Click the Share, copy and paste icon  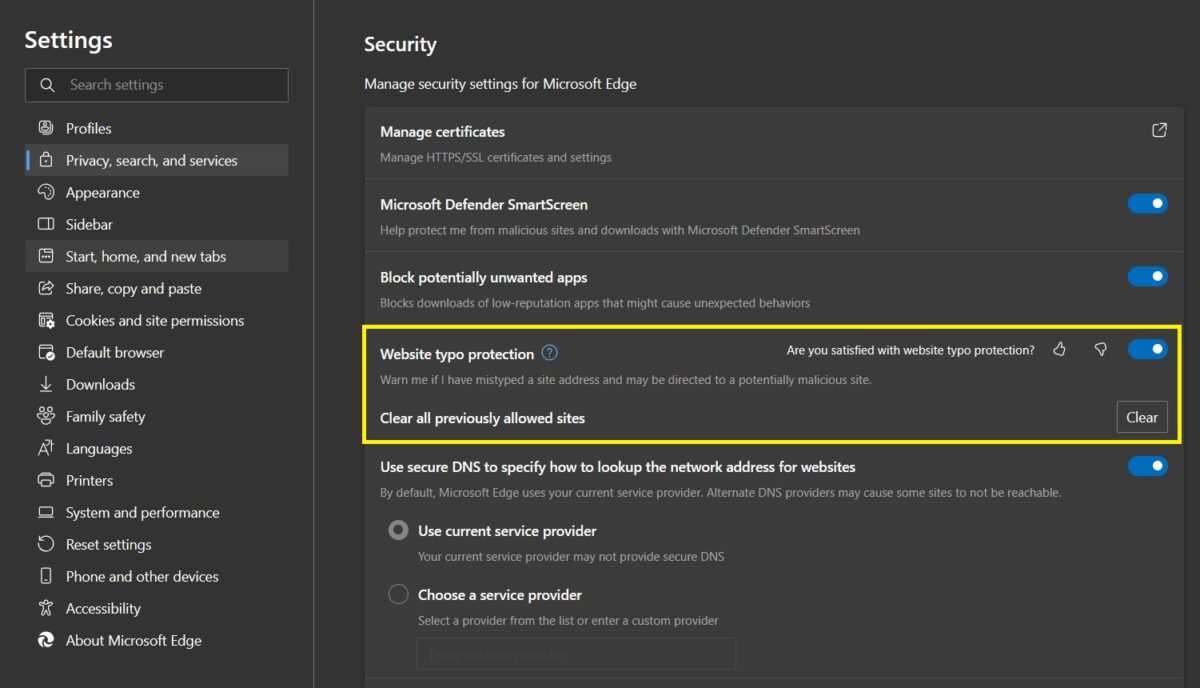click(46, 288)
